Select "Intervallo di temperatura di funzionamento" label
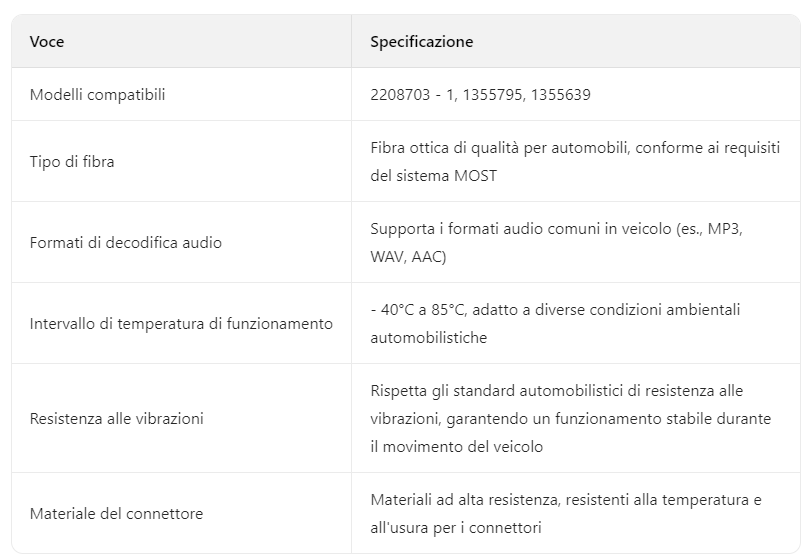 pos(181,324)
